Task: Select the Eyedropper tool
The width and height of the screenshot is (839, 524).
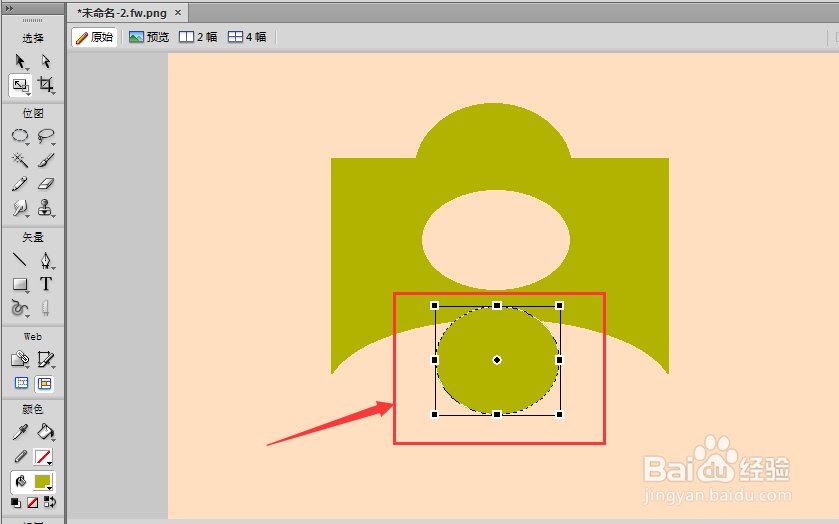Action: point(20,432)
